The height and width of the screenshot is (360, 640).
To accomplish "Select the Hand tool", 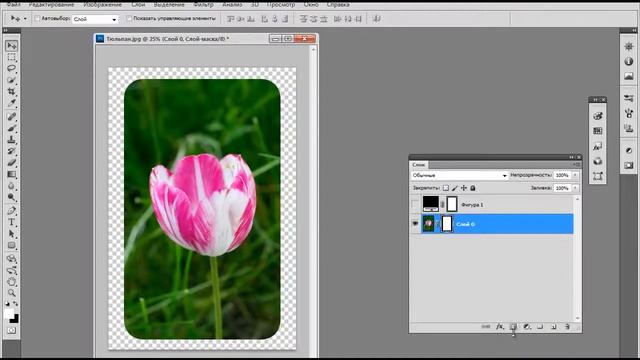I will tap(11, 282).
